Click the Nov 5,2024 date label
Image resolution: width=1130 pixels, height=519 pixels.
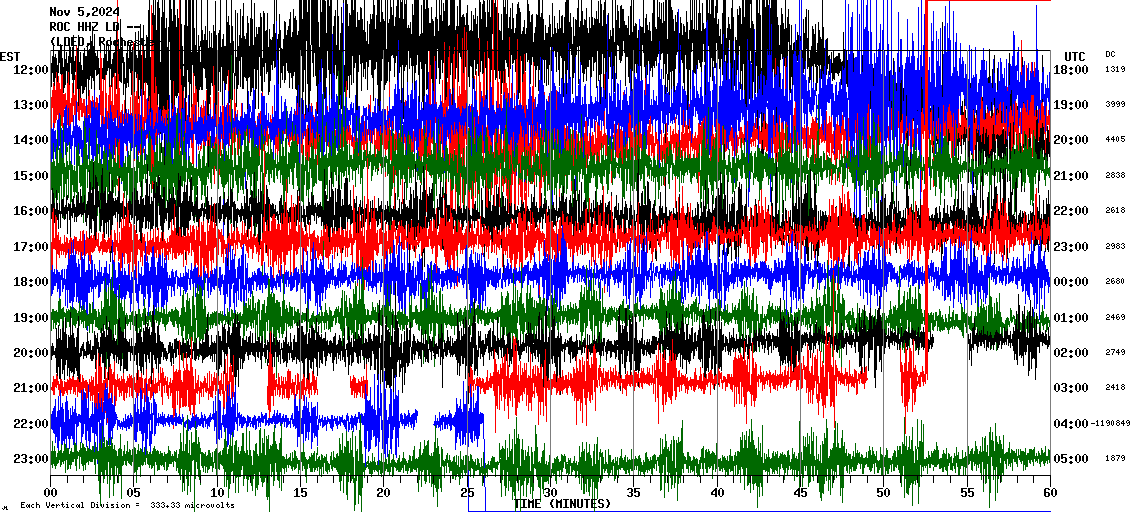(83, 12)
